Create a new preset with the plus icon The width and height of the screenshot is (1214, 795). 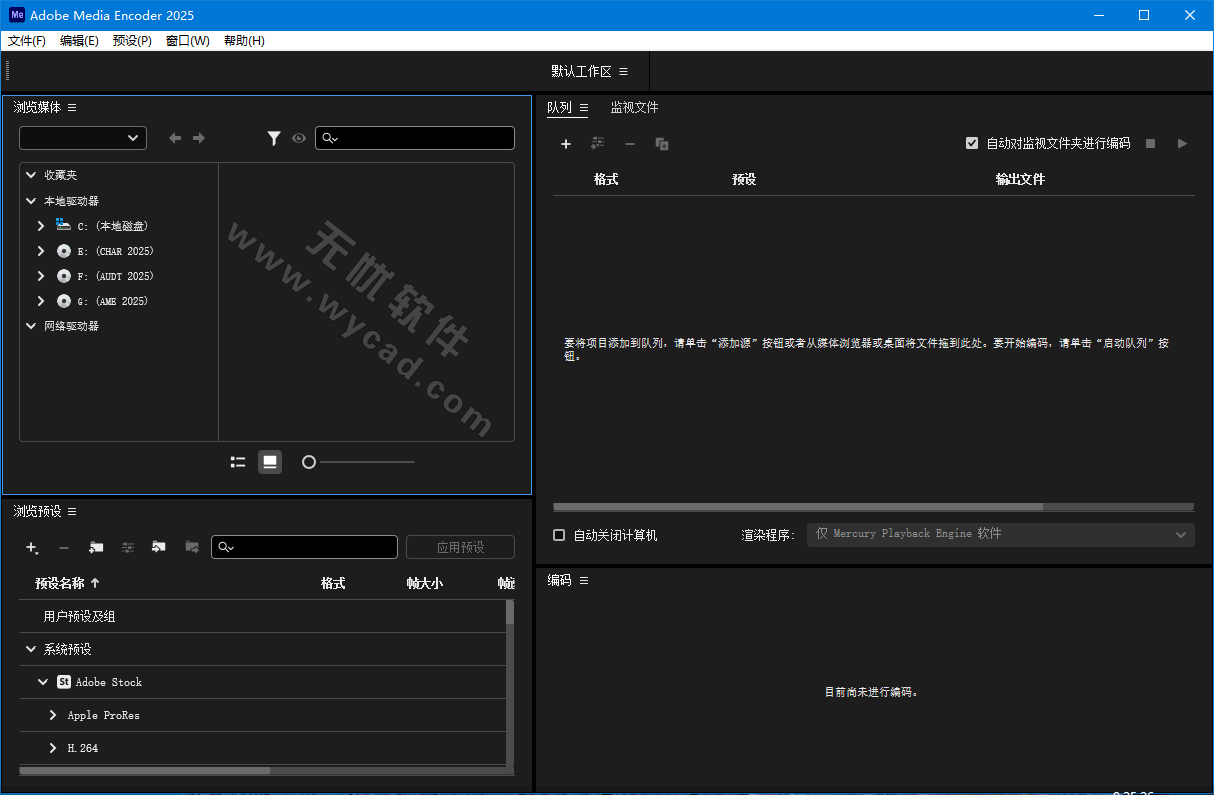click(x=31, y=547)
